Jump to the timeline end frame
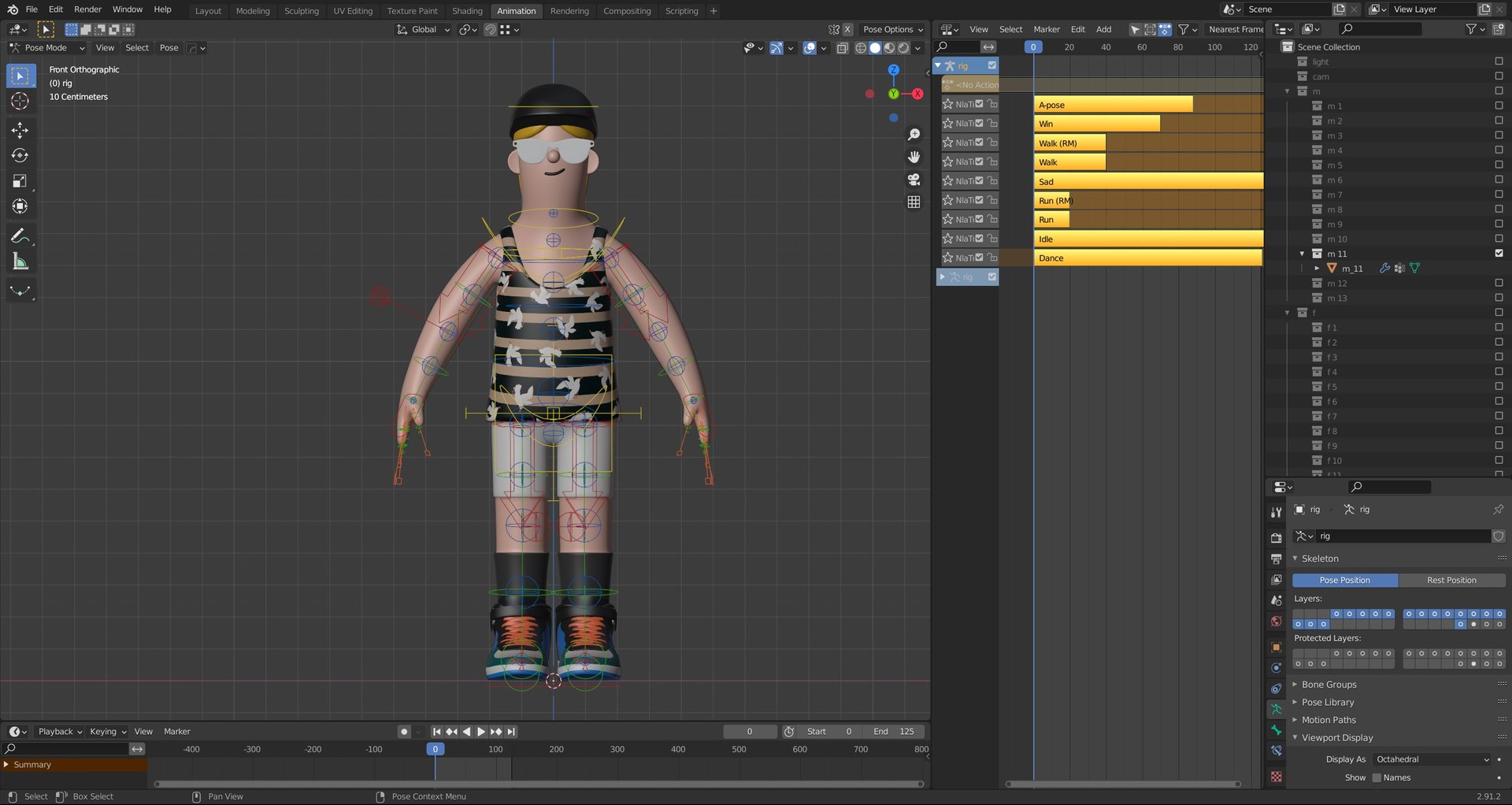The height and width of the screenshot is (805, 1512). (x=511, y=732)
